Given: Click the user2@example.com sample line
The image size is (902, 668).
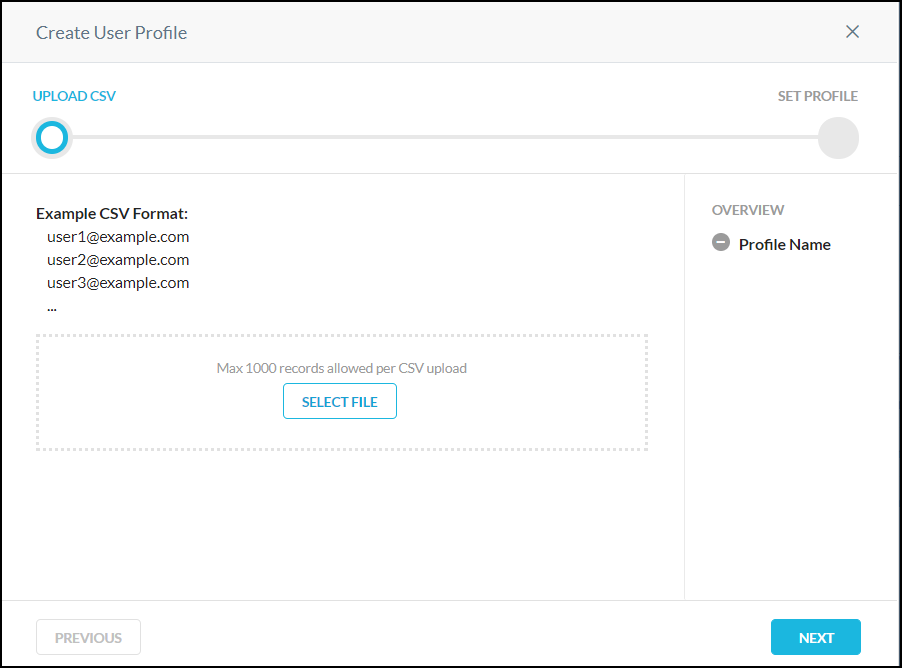Looking at the screenshot, I should 118,260.
